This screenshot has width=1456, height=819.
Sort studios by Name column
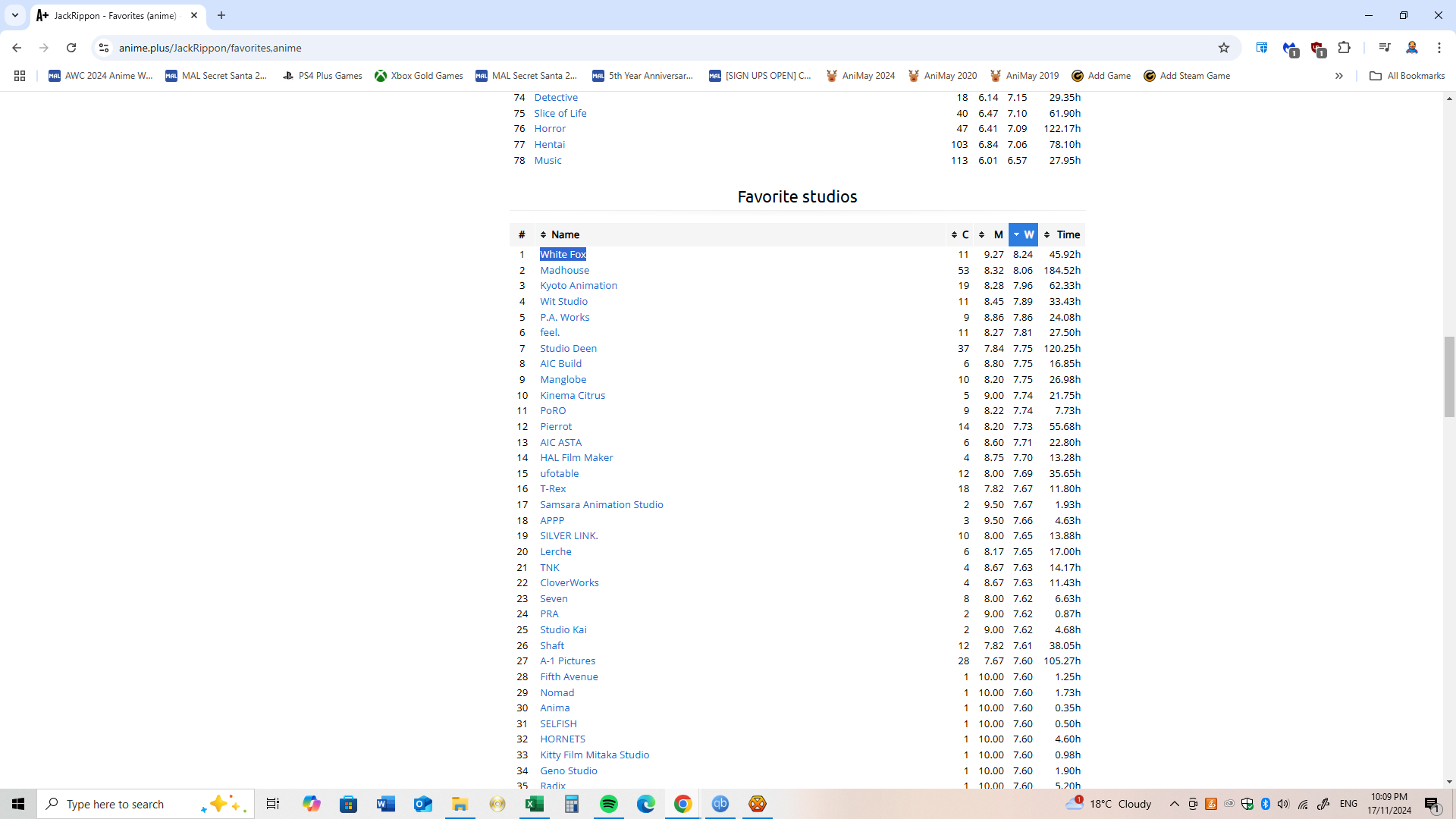(x=565, y=235)
